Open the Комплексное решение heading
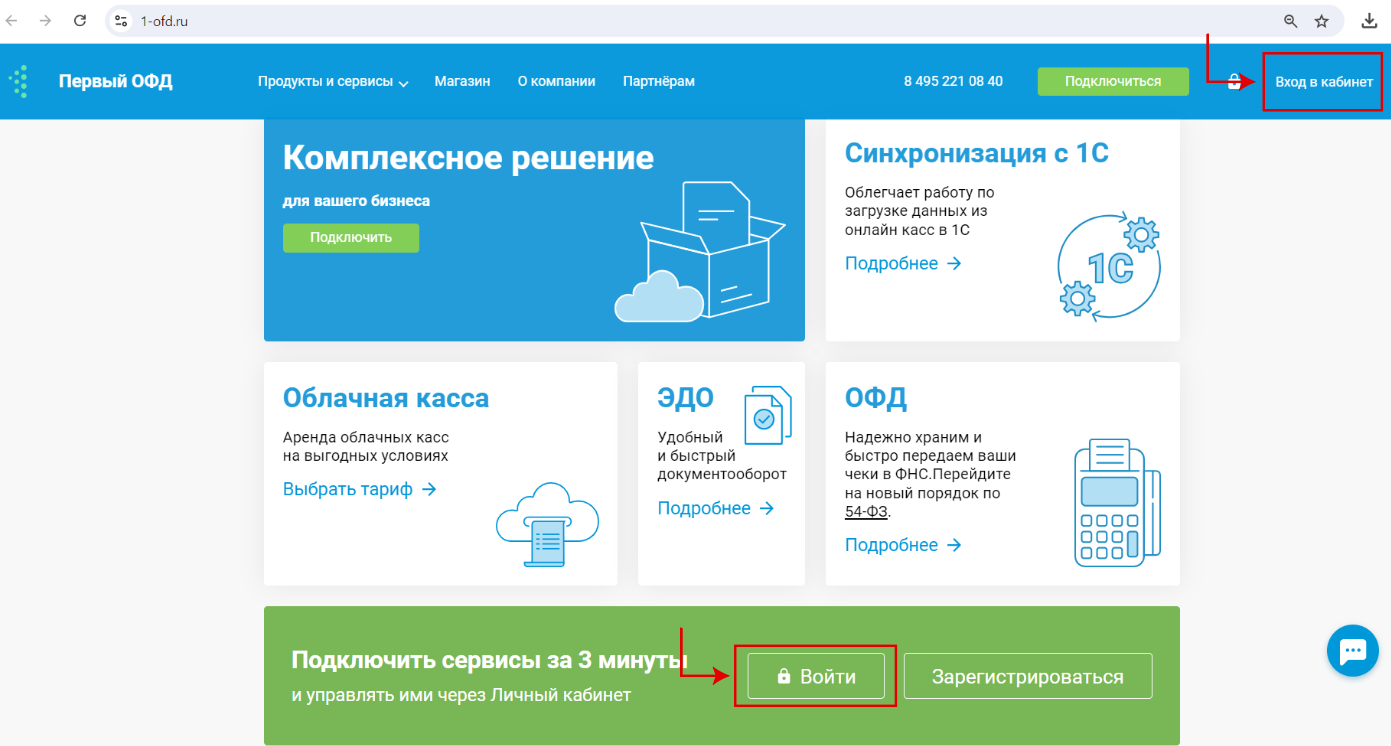1391x746 pixels. coord(468,157)
